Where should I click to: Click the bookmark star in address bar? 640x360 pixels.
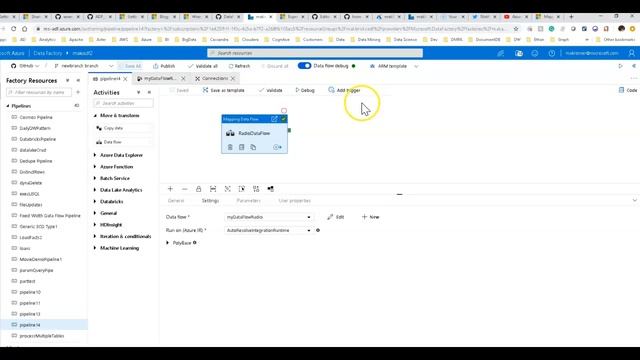click(516, 29)
